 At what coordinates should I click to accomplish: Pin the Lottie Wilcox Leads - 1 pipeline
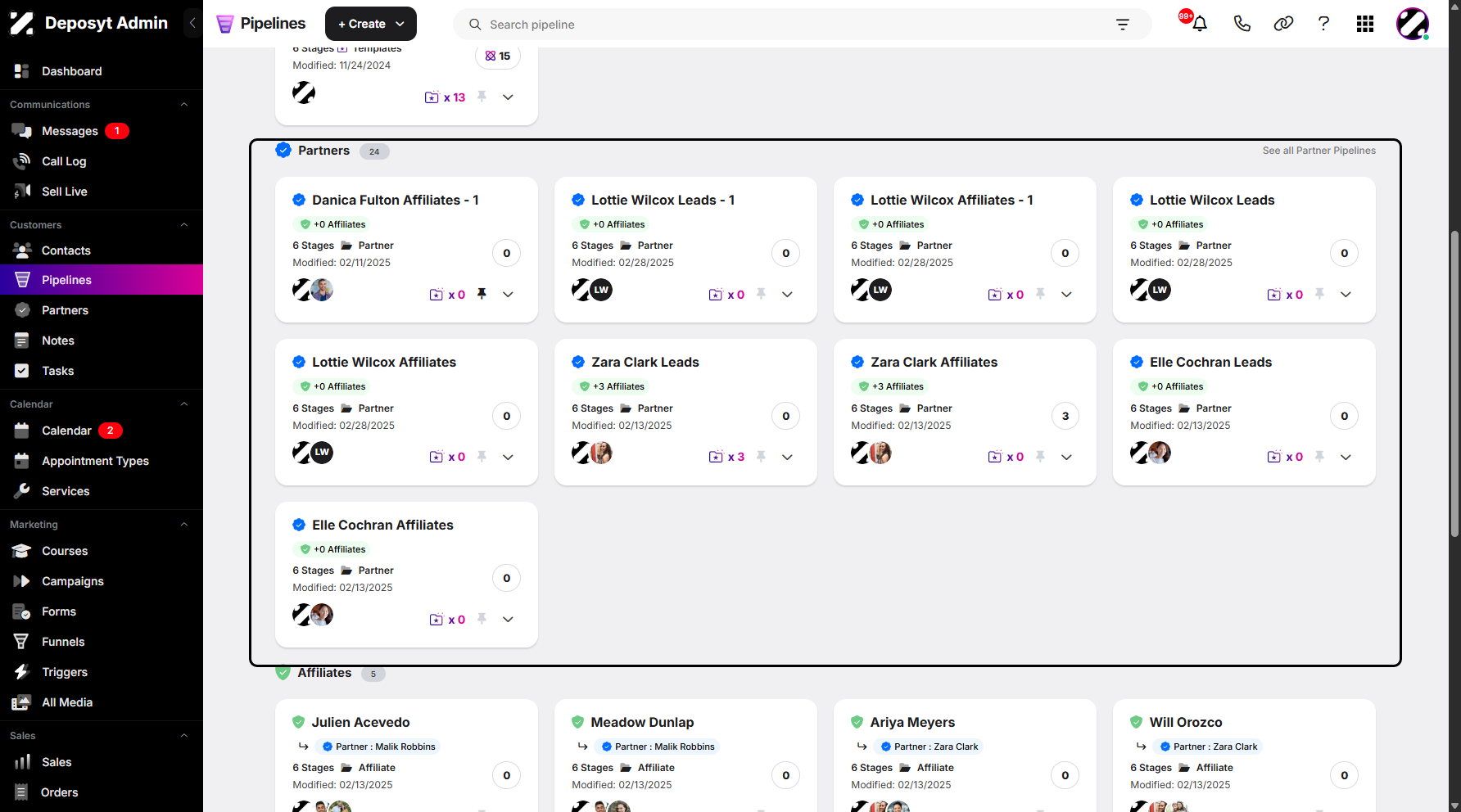coord(761,294)
